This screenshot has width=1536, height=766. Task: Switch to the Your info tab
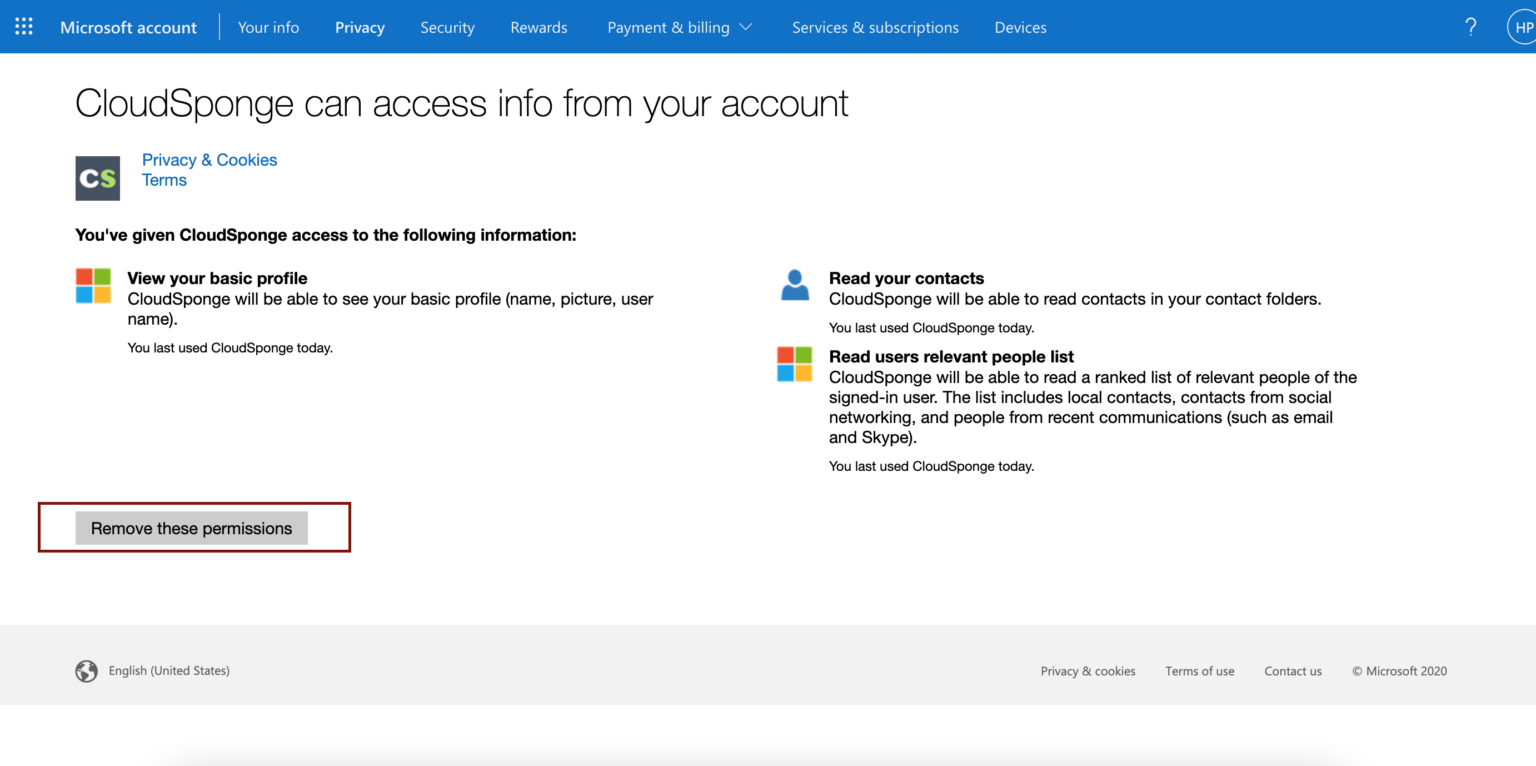(x=268, y=27)
